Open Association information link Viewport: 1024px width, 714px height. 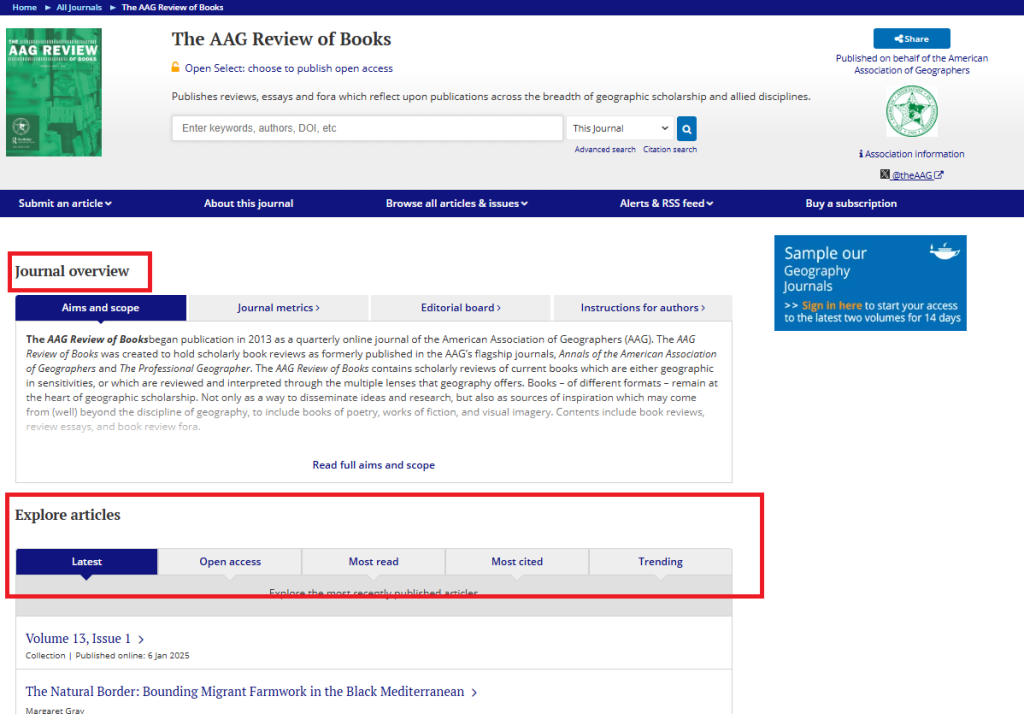pyautogui.click(x=912, y=154)
